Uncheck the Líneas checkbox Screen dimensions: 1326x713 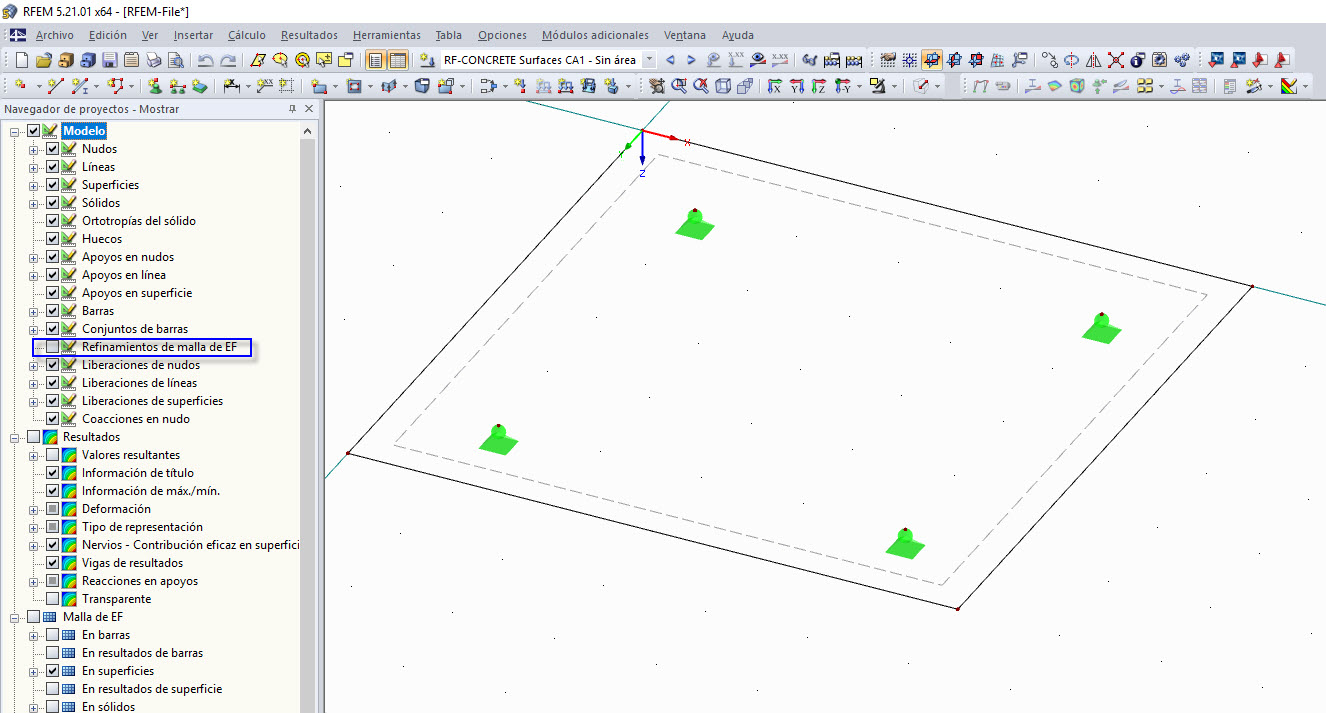53,167
